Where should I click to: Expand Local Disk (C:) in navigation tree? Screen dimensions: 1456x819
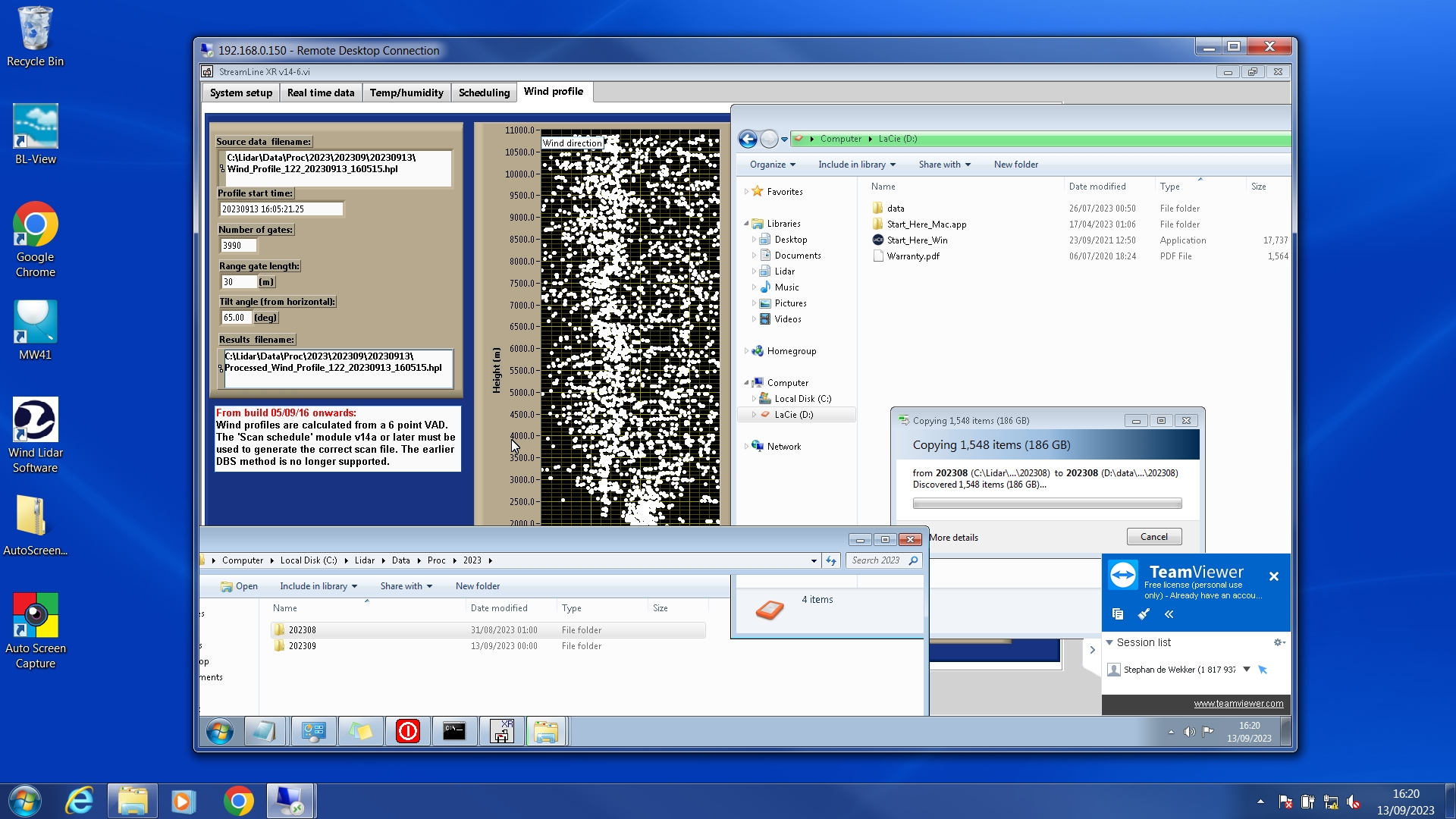(754, 399)
